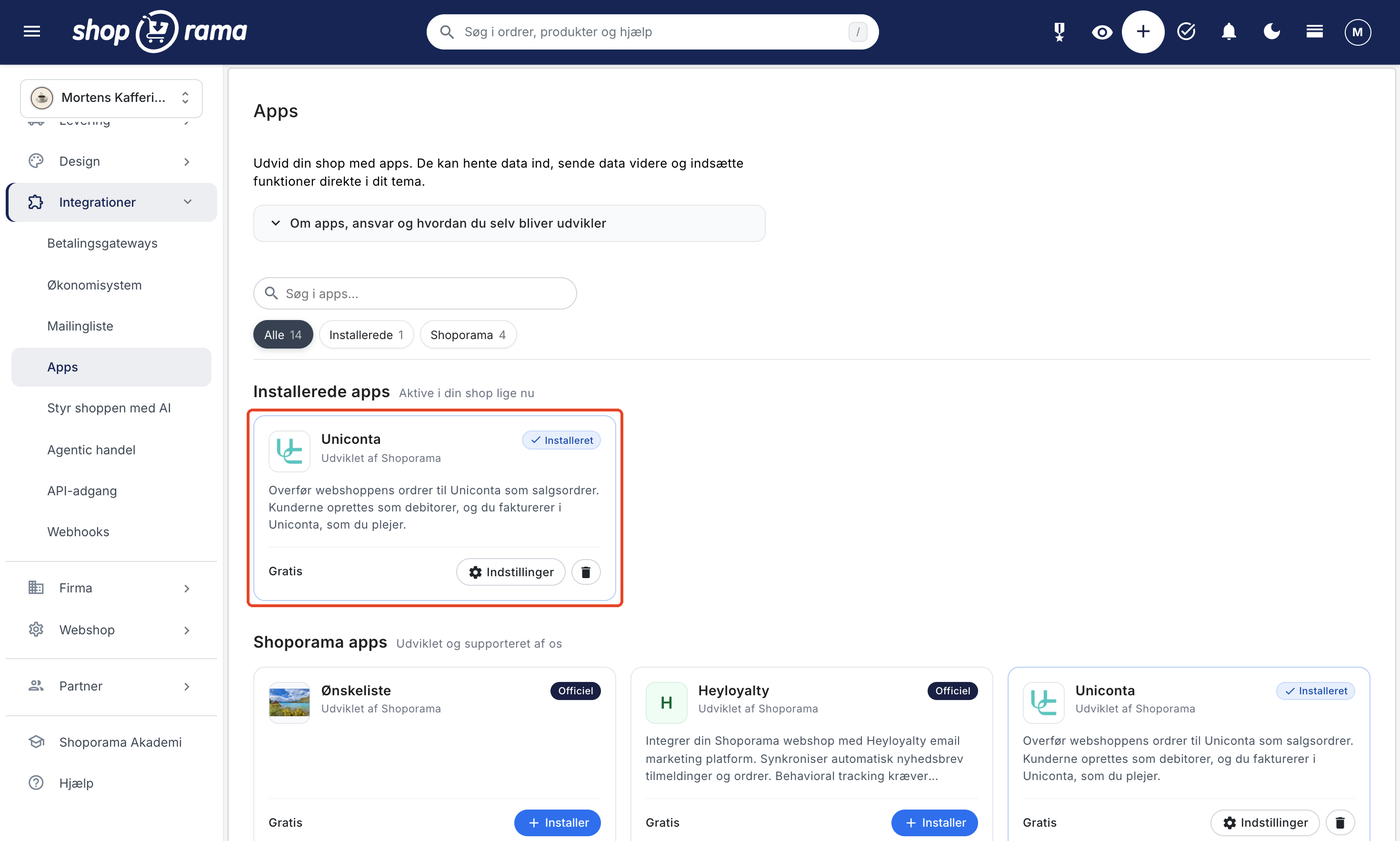Collapse the Integrationer section chevron
1400x841 pixels.
pos(187,202)
